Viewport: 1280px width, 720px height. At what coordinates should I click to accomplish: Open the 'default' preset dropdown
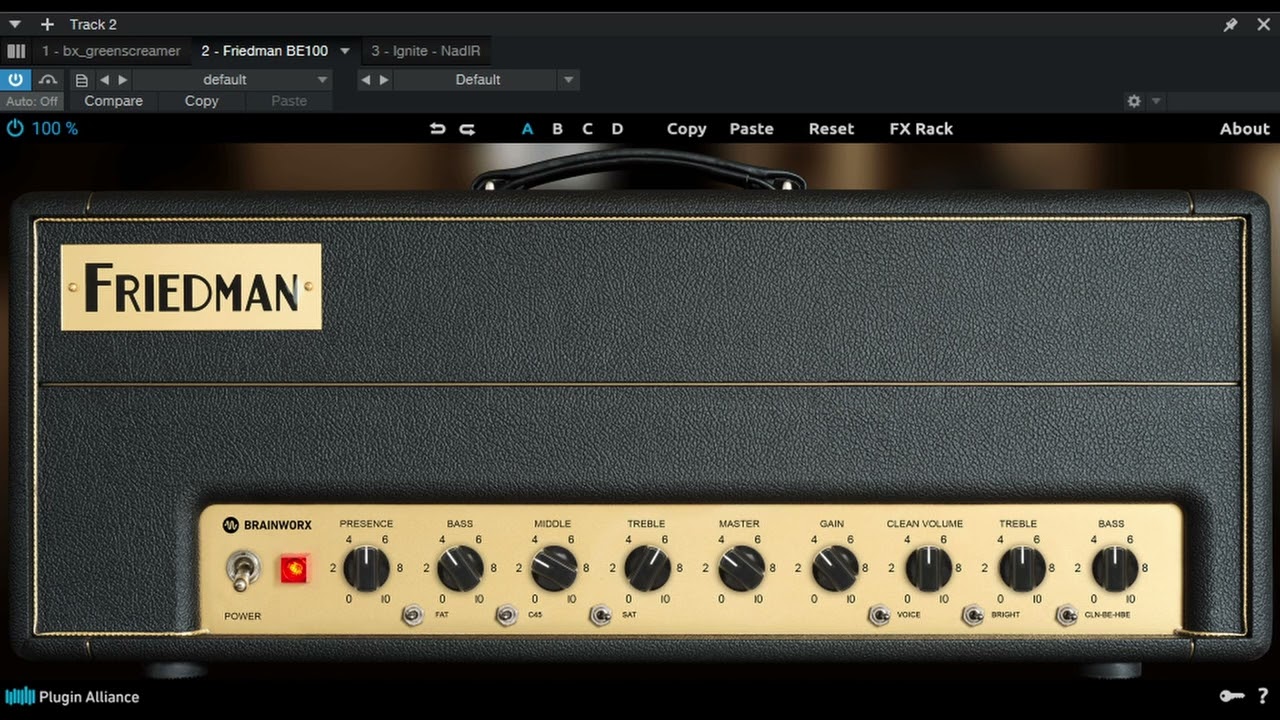point(231,80)
